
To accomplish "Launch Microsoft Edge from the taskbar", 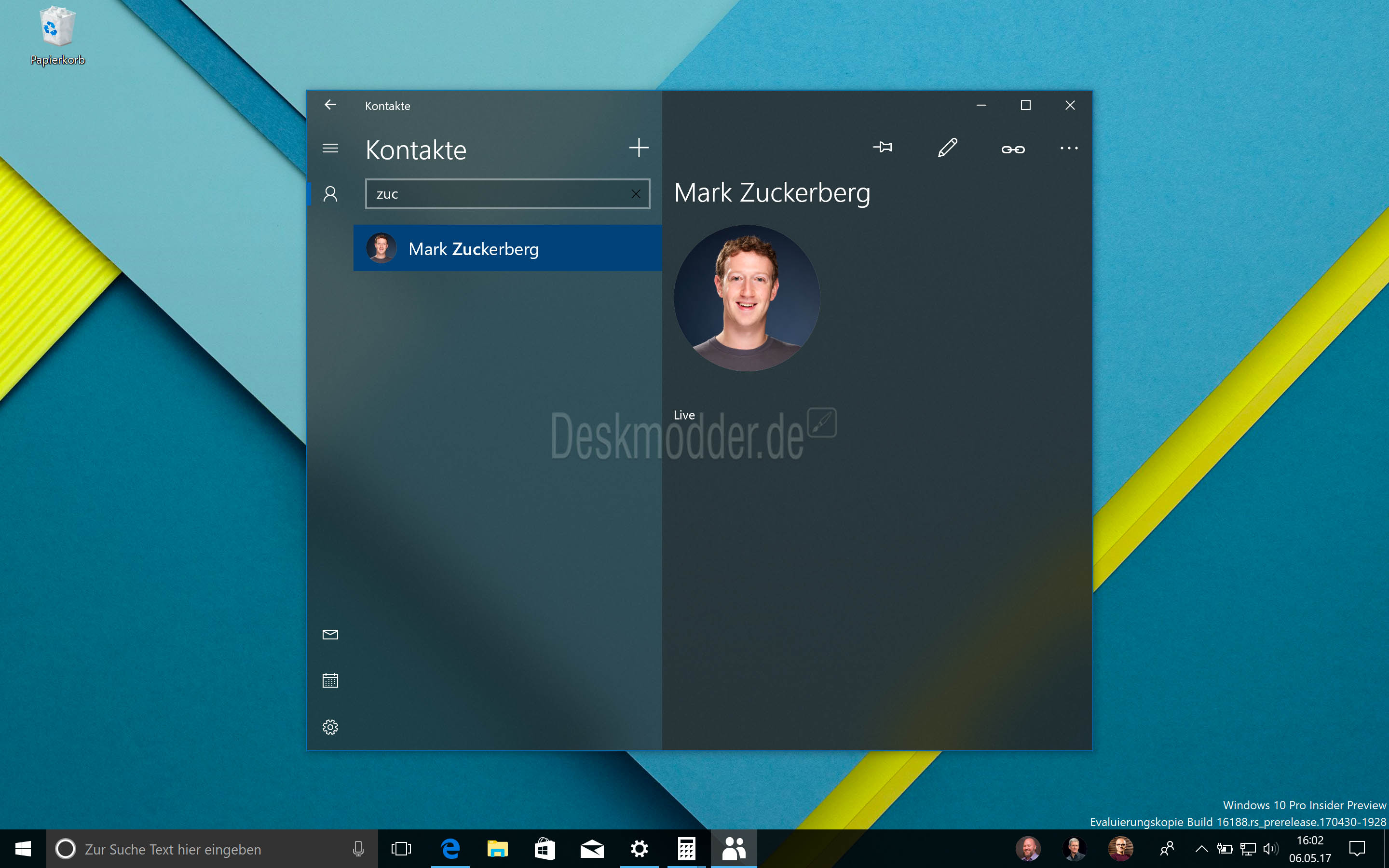I will point(450,849).
